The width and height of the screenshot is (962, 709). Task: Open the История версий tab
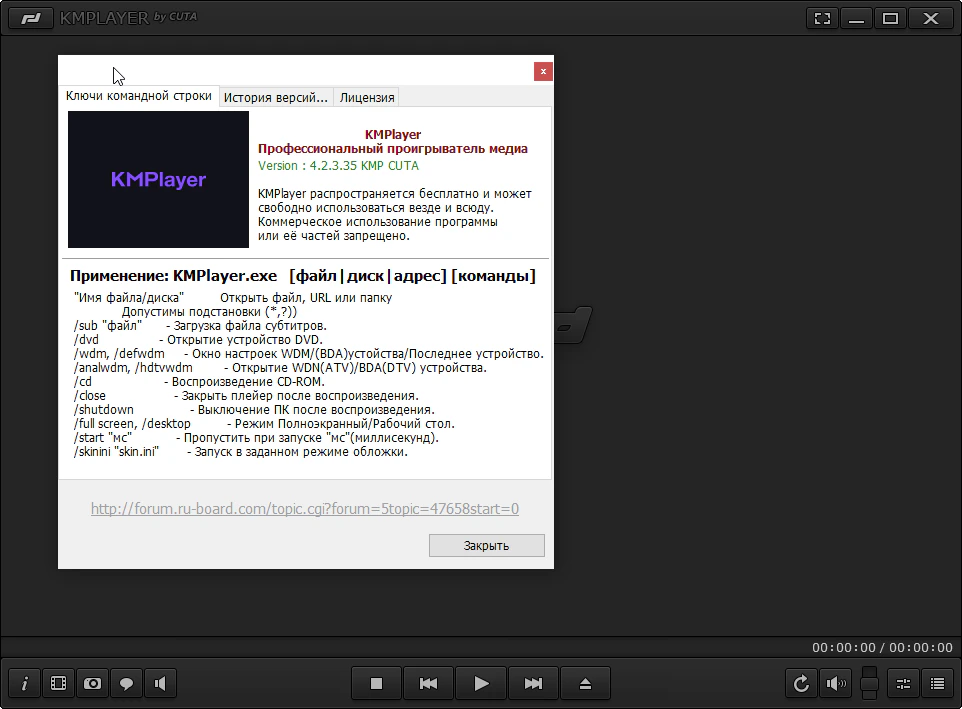pyautogui.click(x=275, y=98)
